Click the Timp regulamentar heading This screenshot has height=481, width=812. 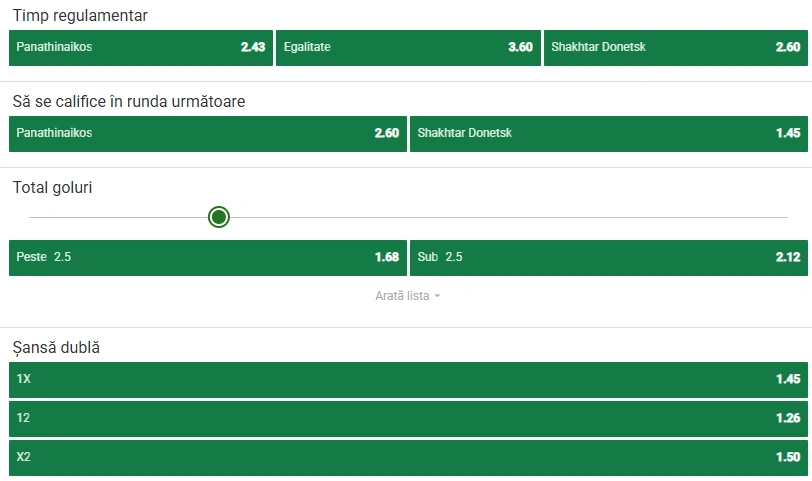coord(80,16)
